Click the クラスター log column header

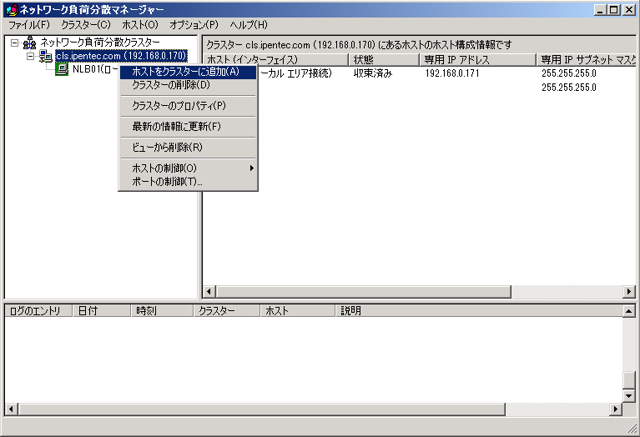click(227, 311)
